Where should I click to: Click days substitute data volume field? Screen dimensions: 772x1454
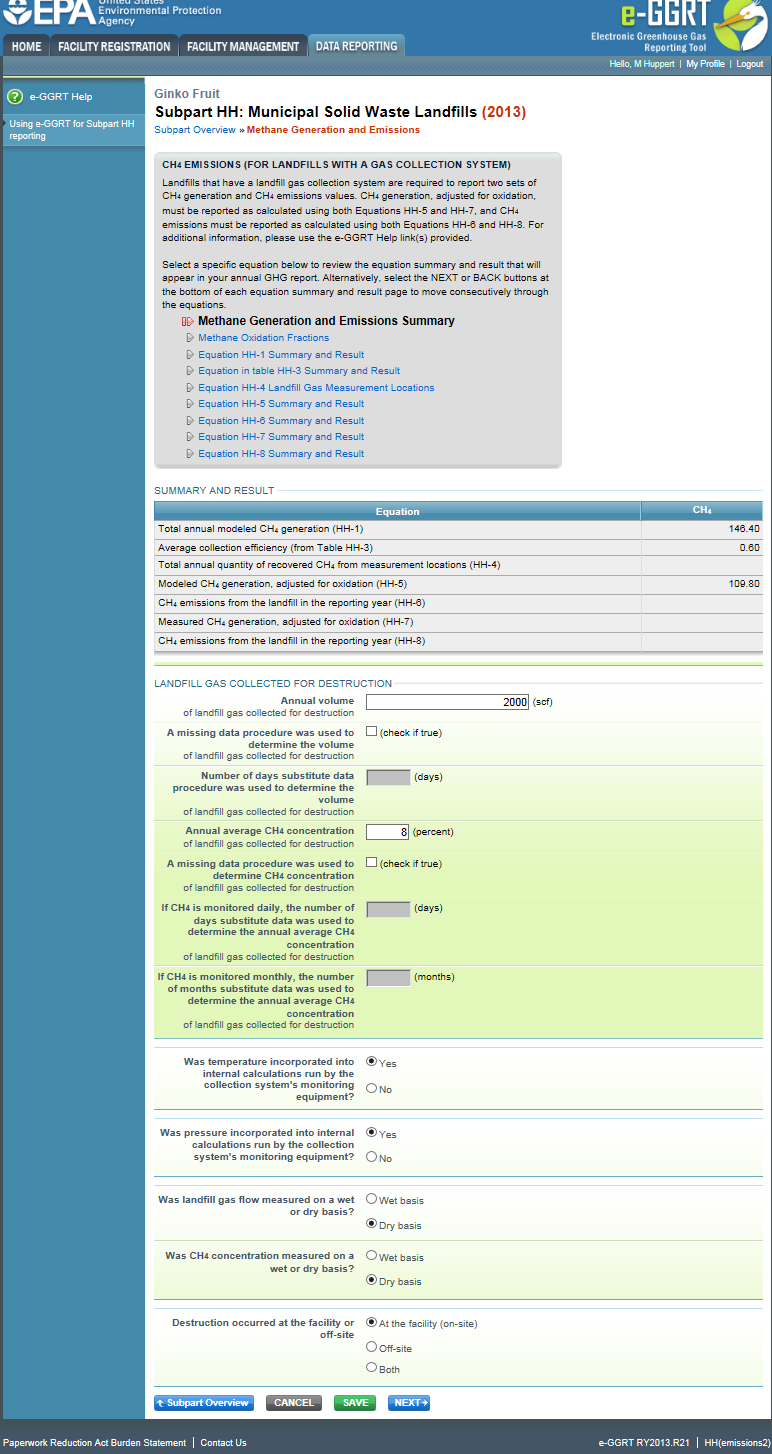click(x=388, y=777)
